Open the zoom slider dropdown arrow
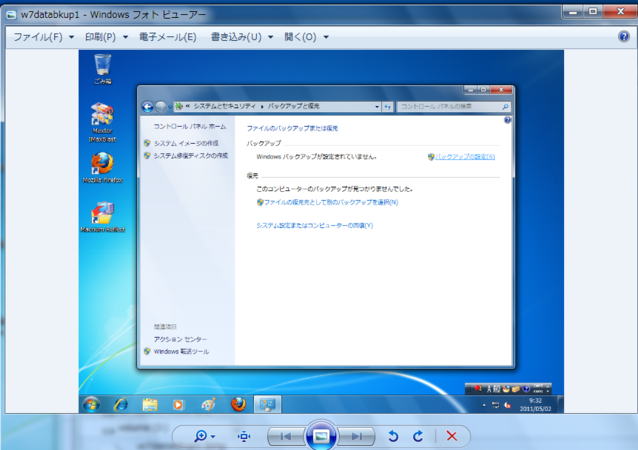This screenshot has height=450, width=638. [x=213, y=437]
